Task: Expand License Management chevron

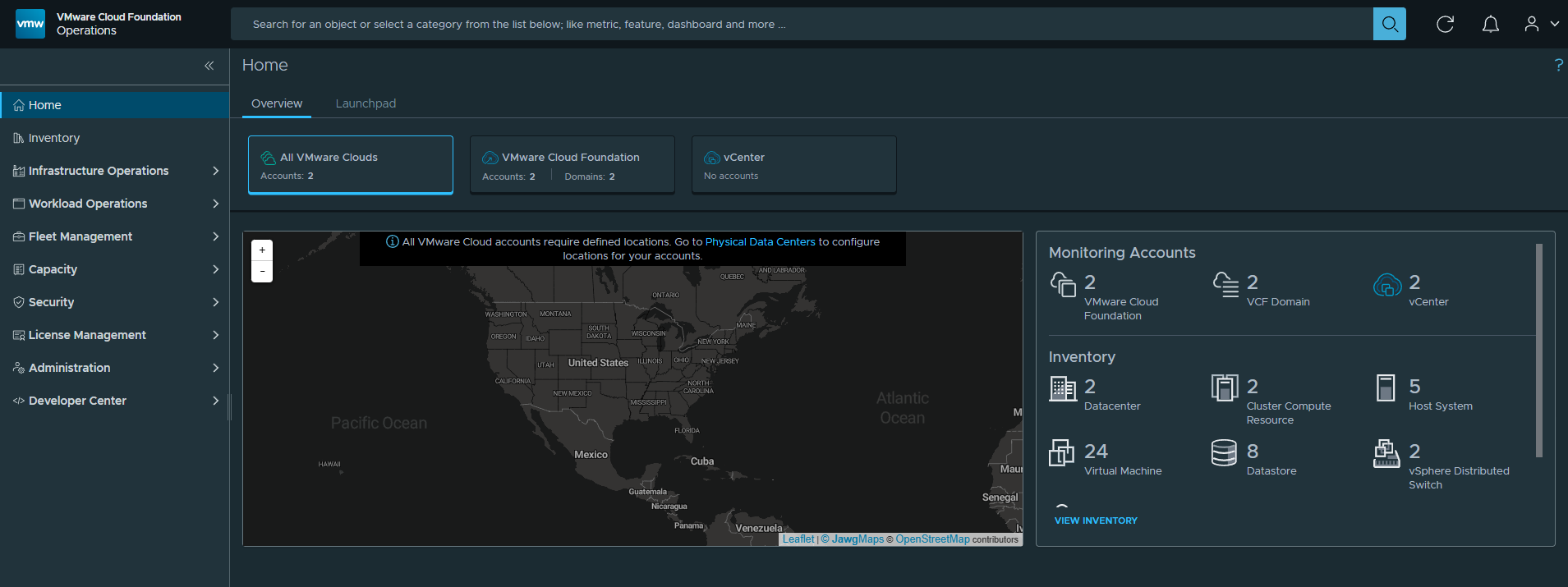Action: click(216, 335)
